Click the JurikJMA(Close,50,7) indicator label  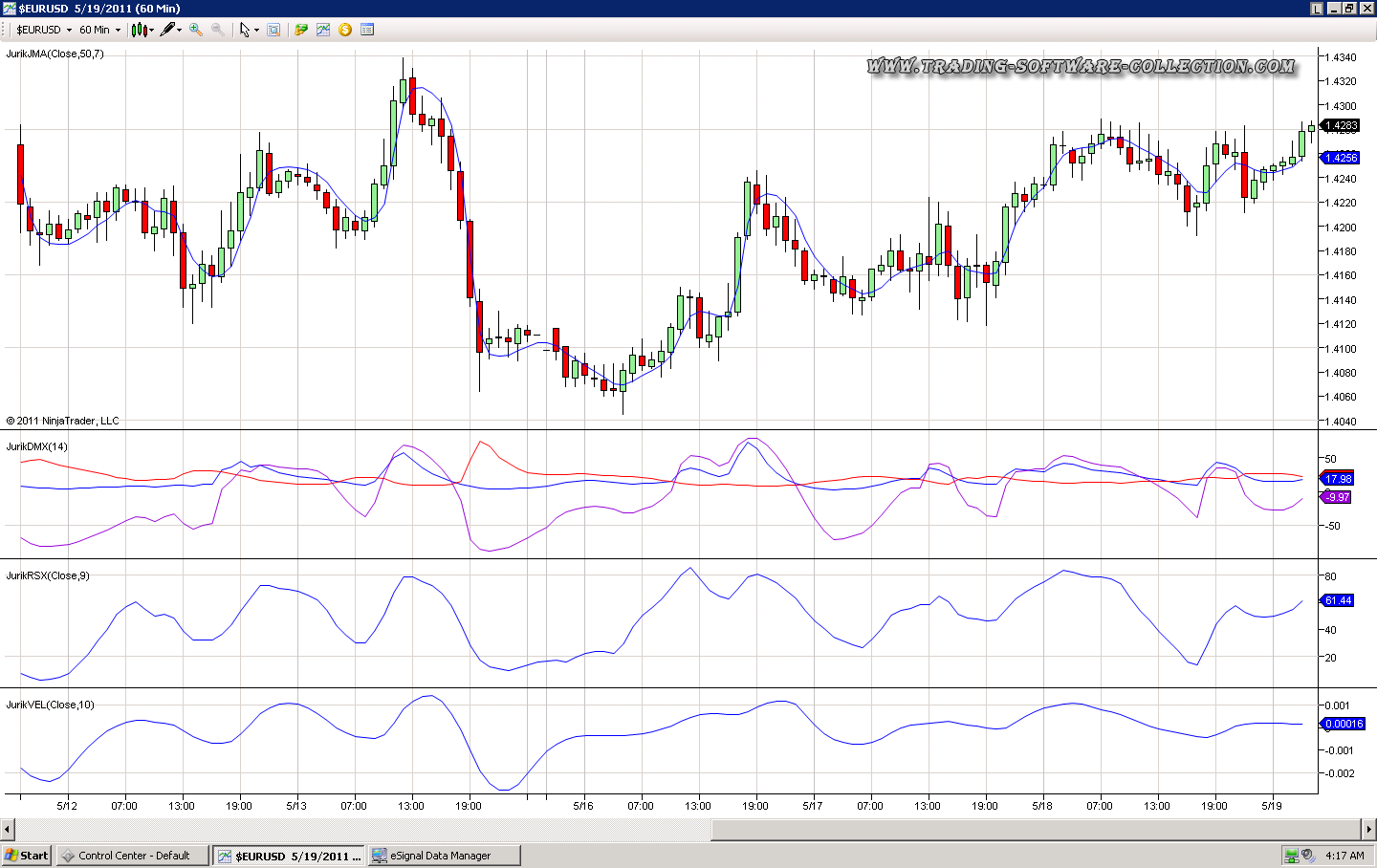pos(55,54)
